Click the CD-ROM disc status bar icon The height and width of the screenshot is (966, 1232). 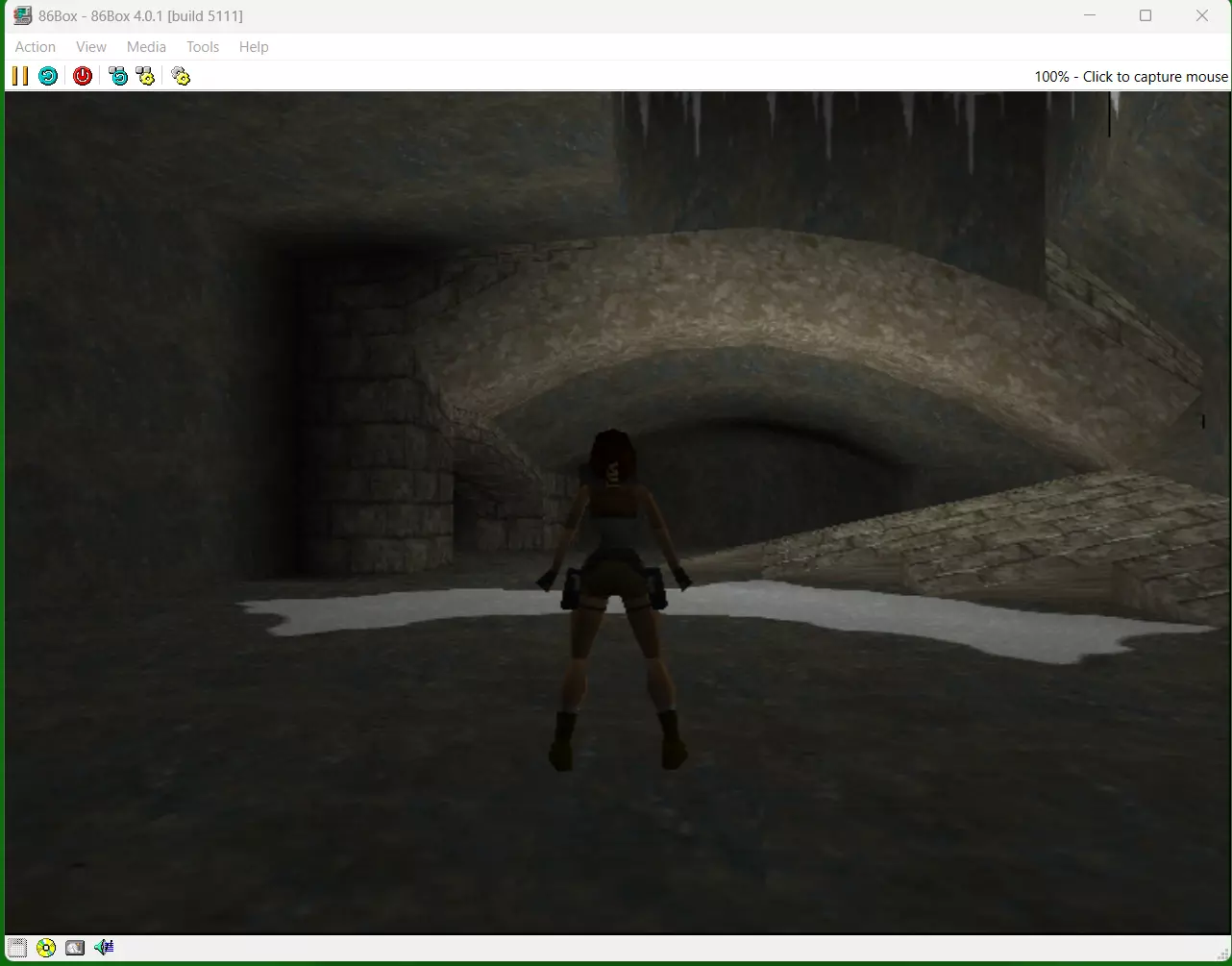pos(46,948)
